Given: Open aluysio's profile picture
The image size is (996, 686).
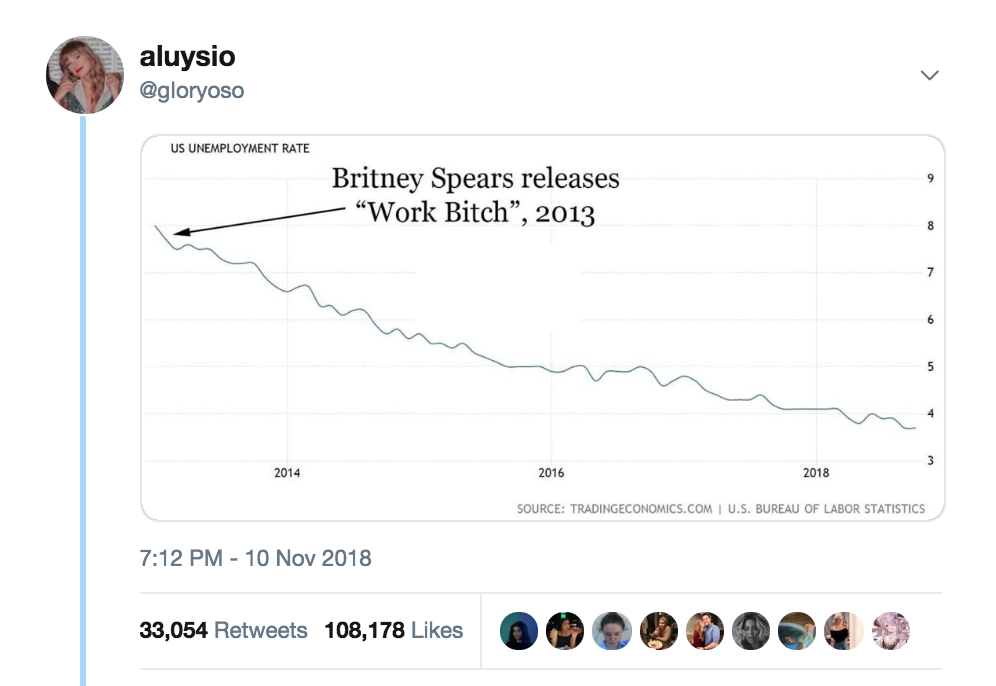Looking at the screenshot, I should tap(85, 75).
